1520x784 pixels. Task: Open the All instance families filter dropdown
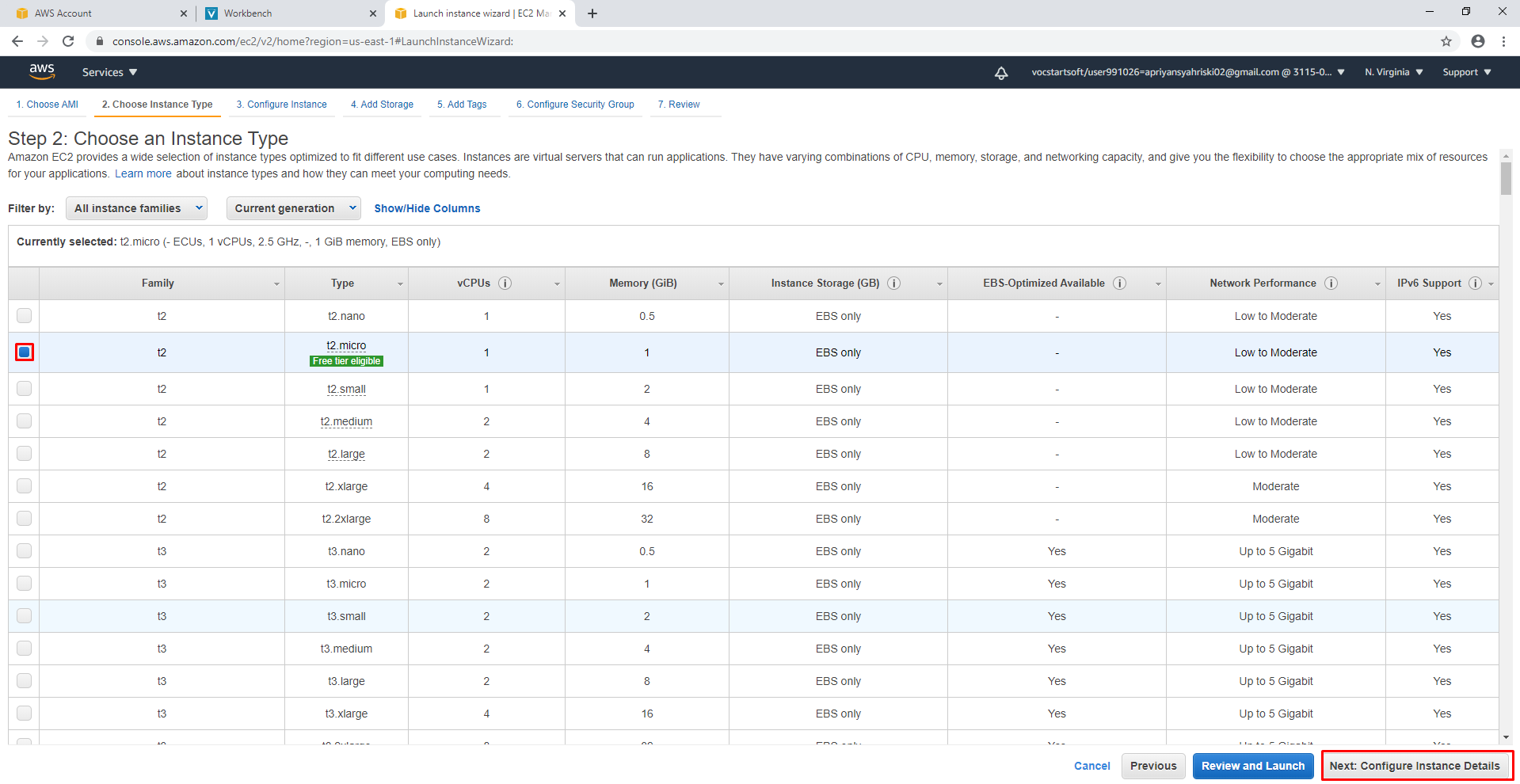pyautogui.click(x=136, y=208)
